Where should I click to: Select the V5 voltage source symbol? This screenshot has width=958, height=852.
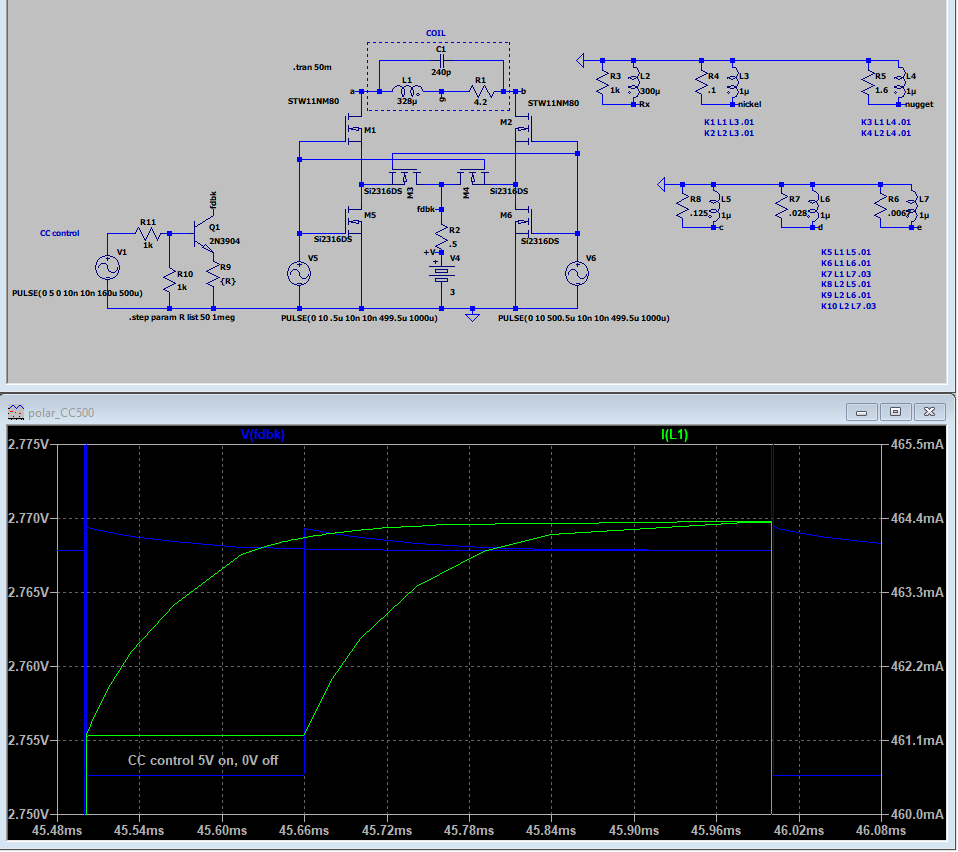point(298,272)
